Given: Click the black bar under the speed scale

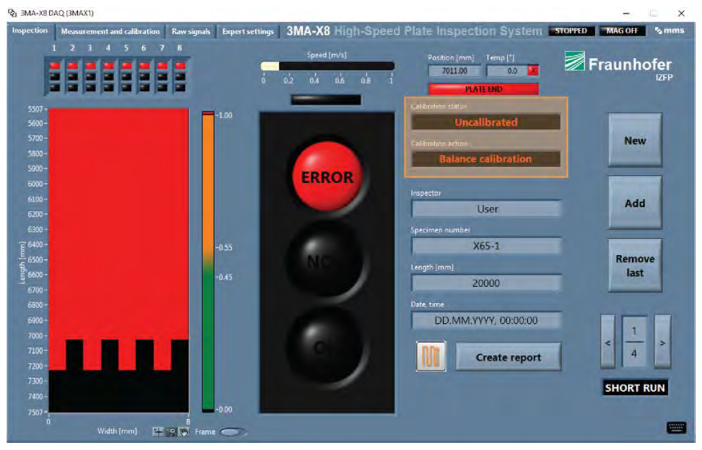Looking at the screenshot, I should pos(326,99).
